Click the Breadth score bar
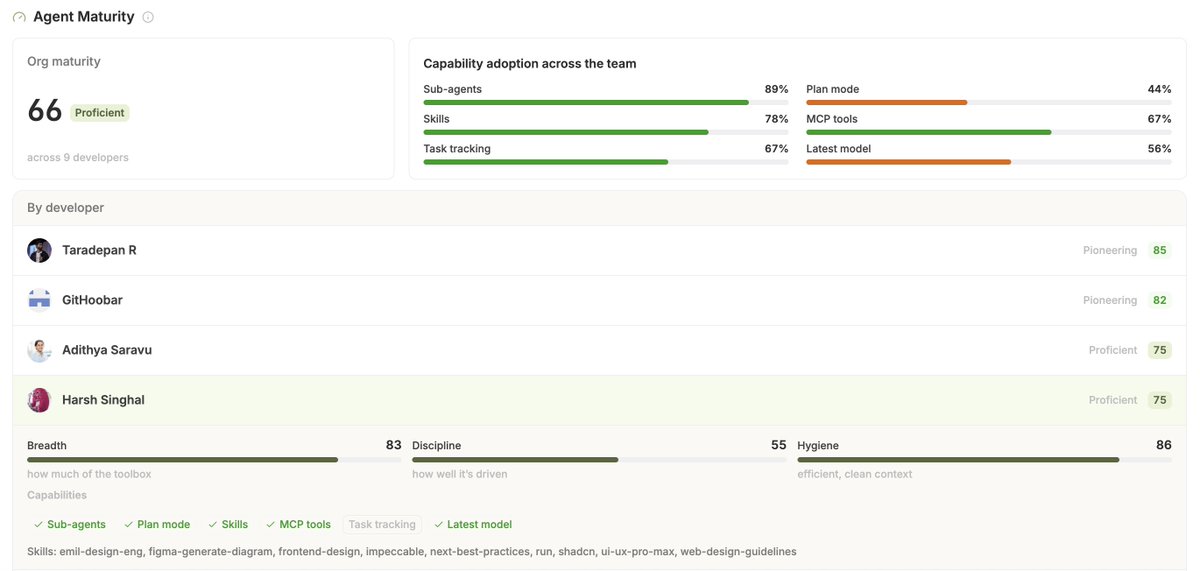 pos(214,460)
